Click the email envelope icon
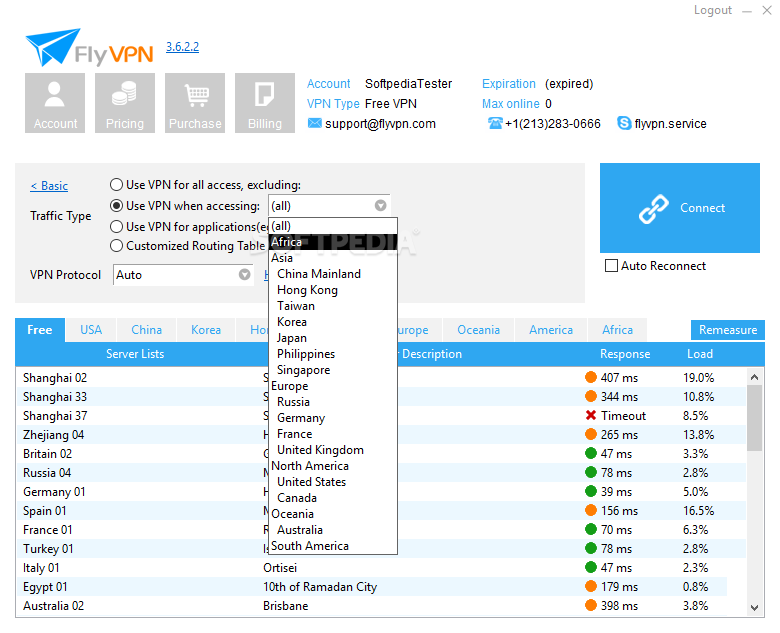The image size is (780, 633). coord(314,123)
